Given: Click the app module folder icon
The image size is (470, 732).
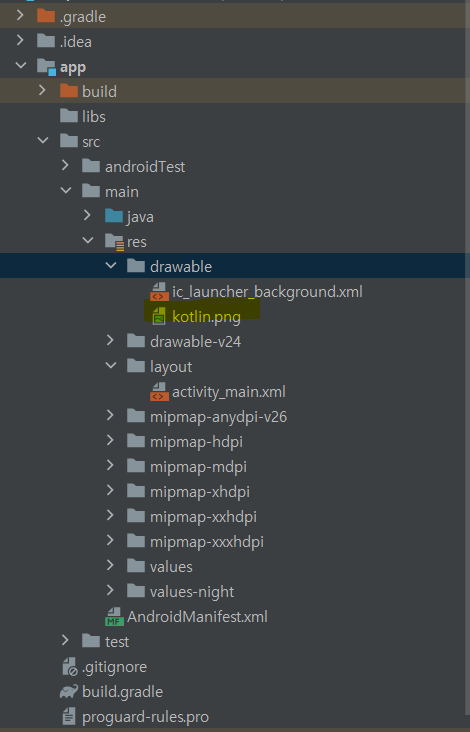Looking at the screenshot, I should tap(46, 67).
